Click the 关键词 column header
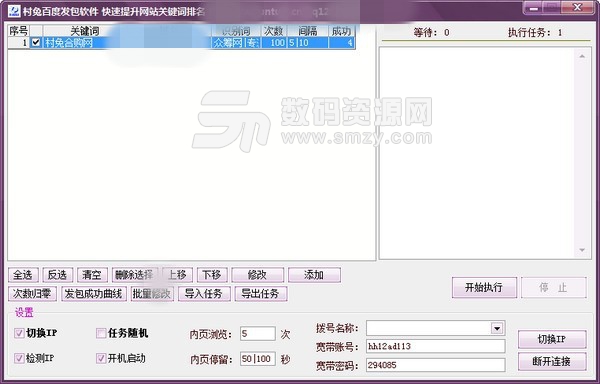Screen dimensions: 600x384 pos(84,31)
